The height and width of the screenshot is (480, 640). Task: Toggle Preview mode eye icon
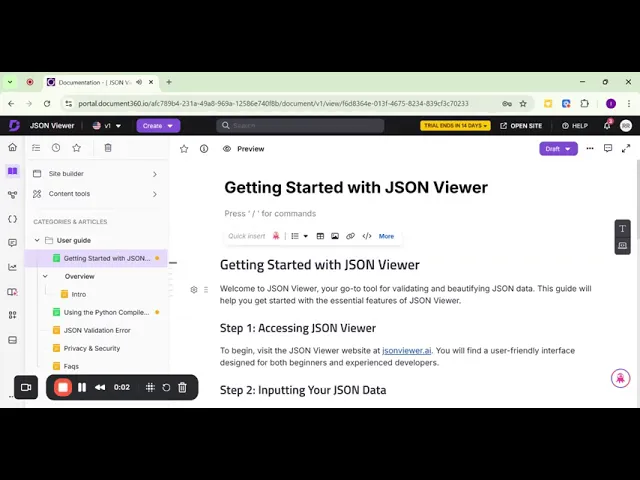pyautogui.click(x=227, y=149)
